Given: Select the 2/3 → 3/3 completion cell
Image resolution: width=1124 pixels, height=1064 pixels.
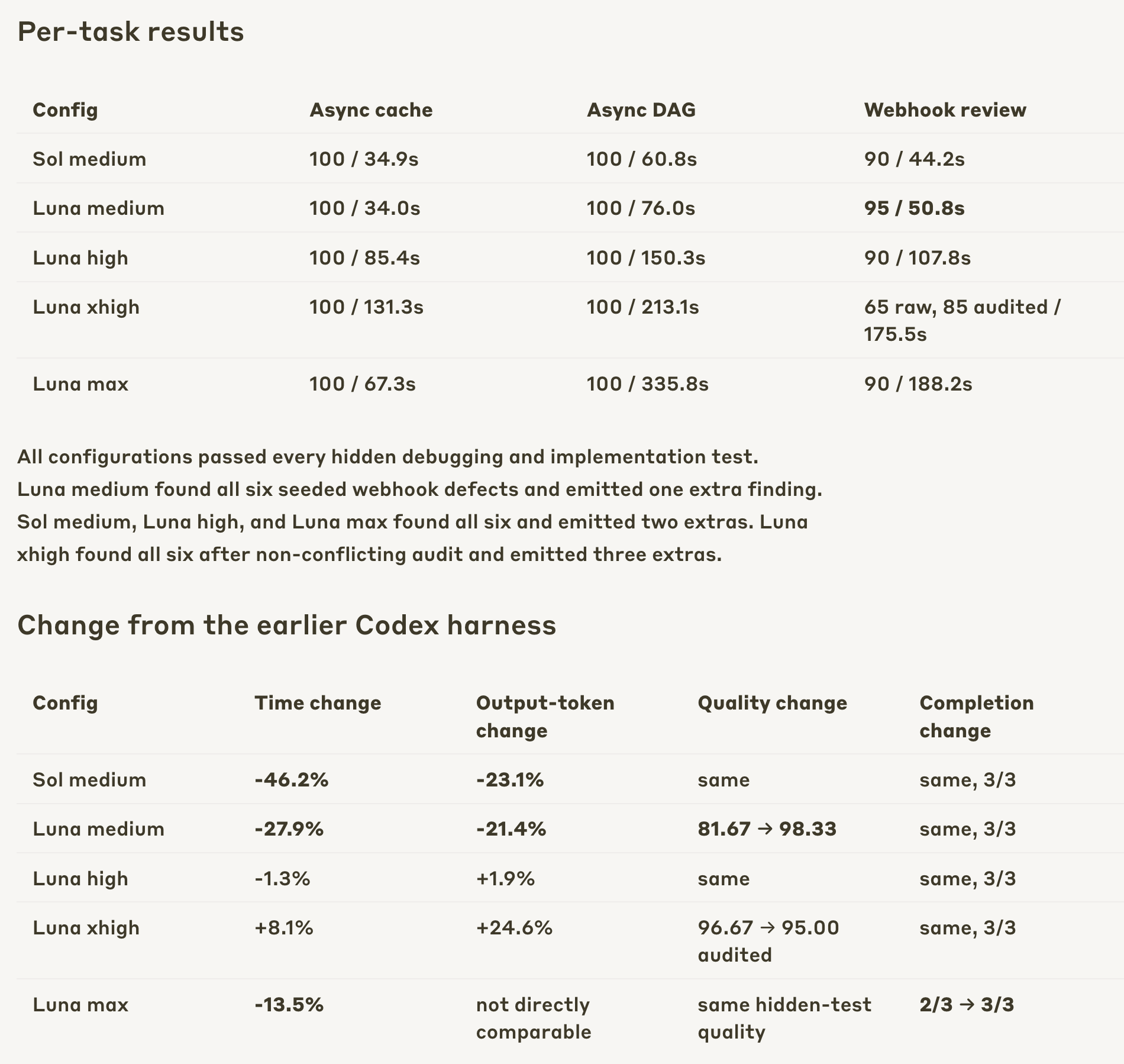Looking at the screenshot, I should pos(967,1004).
